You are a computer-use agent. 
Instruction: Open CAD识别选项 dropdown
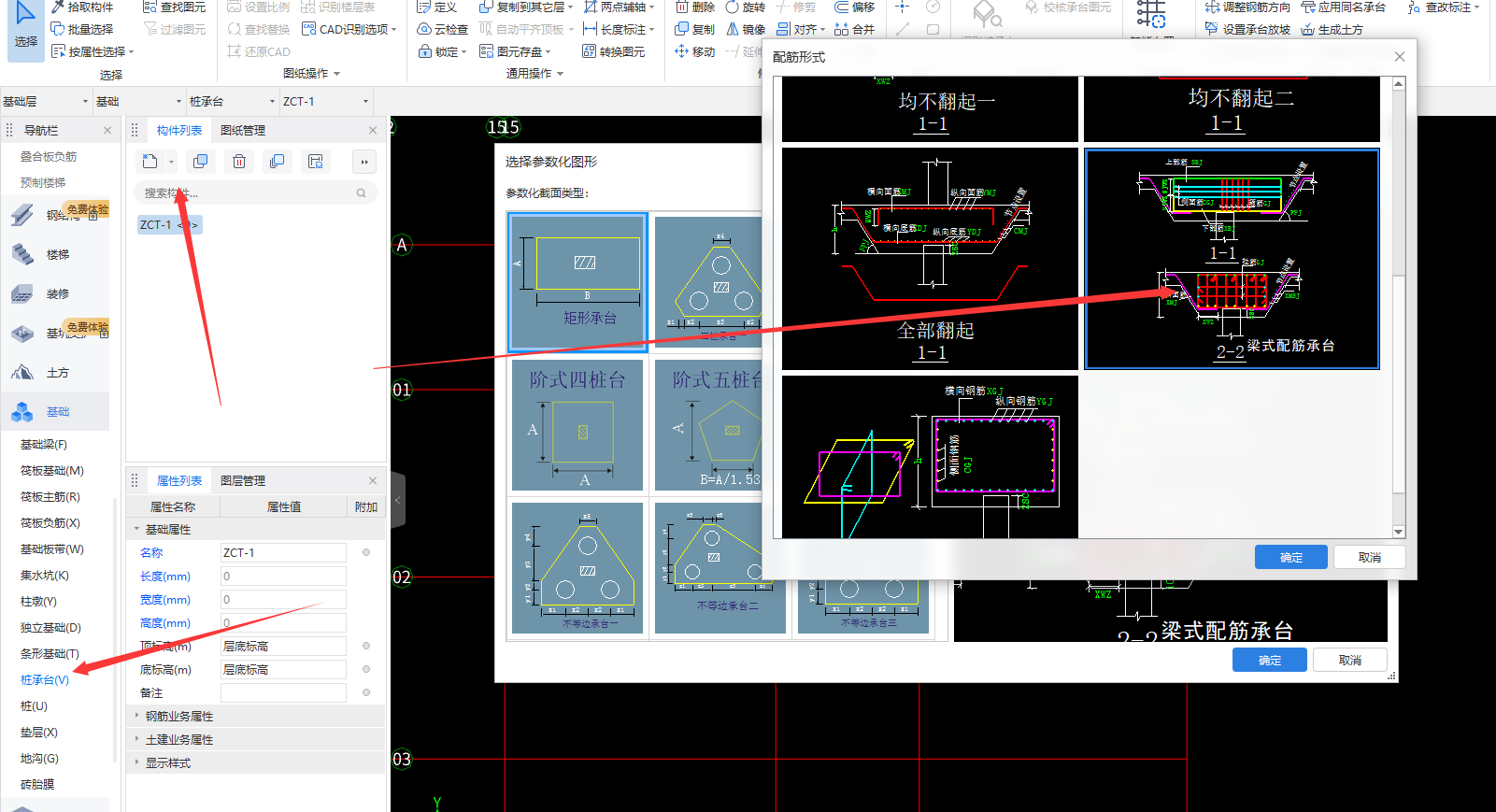click(x=349, y=29)
